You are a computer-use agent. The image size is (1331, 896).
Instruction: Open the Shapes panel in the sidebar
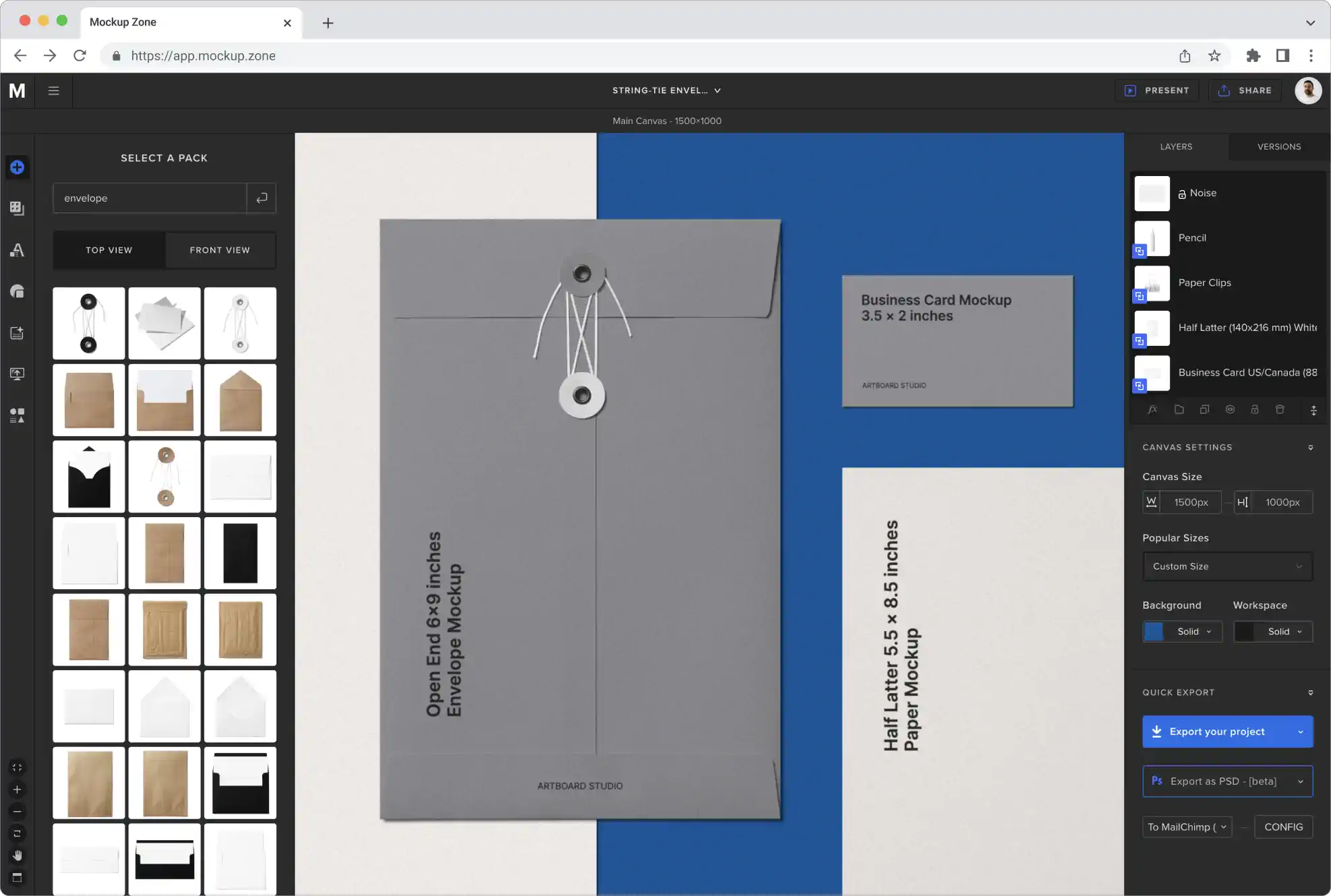(17, 291)
